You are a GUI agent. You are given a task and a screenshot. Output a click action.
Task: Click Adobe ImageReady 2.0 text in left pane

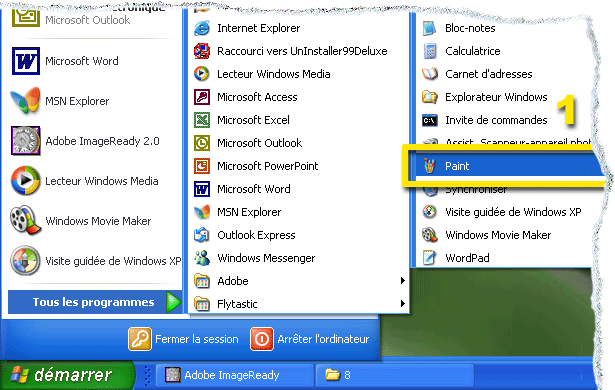click(102, 141)
